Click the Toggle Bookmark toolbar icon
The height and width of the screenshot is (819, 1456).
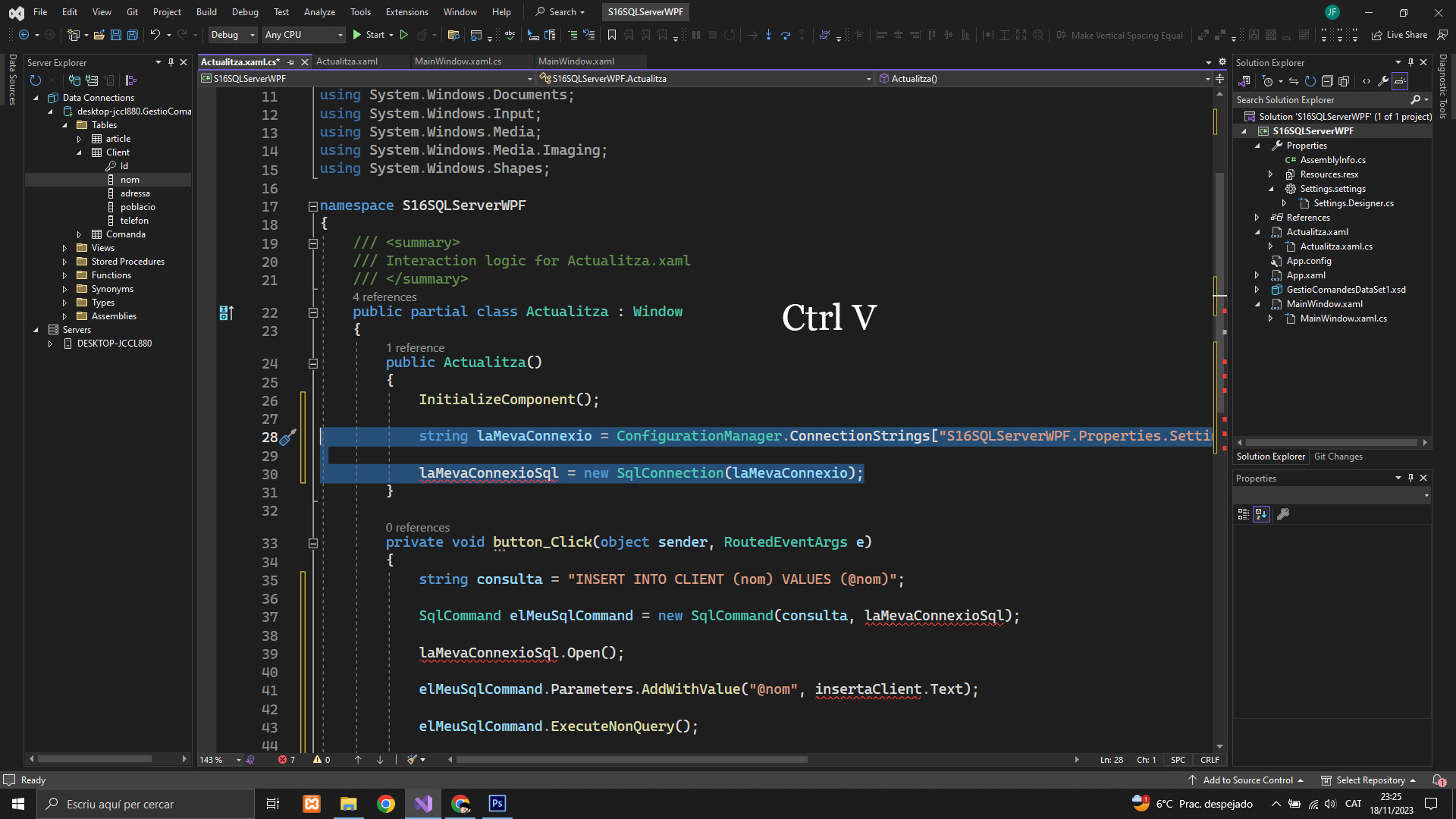pyautogui.click(x=611, y=35)
